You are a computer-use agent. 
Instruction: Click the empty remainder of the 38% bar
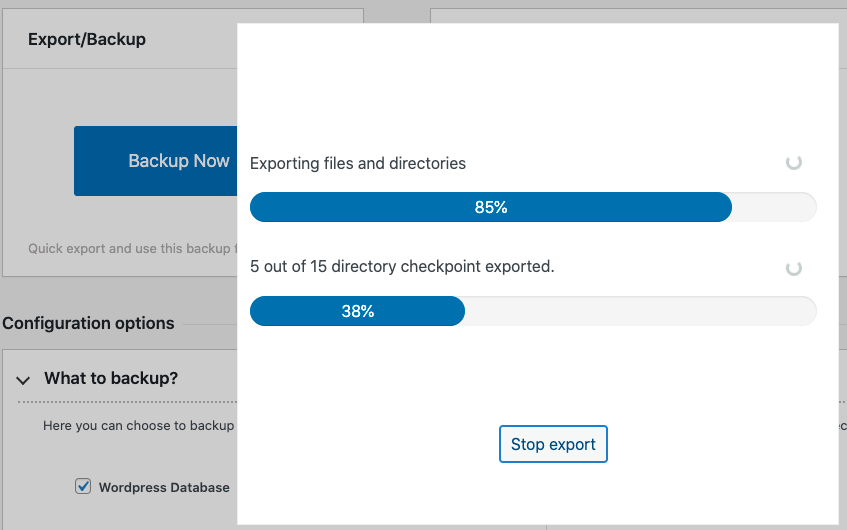(641, 311)
